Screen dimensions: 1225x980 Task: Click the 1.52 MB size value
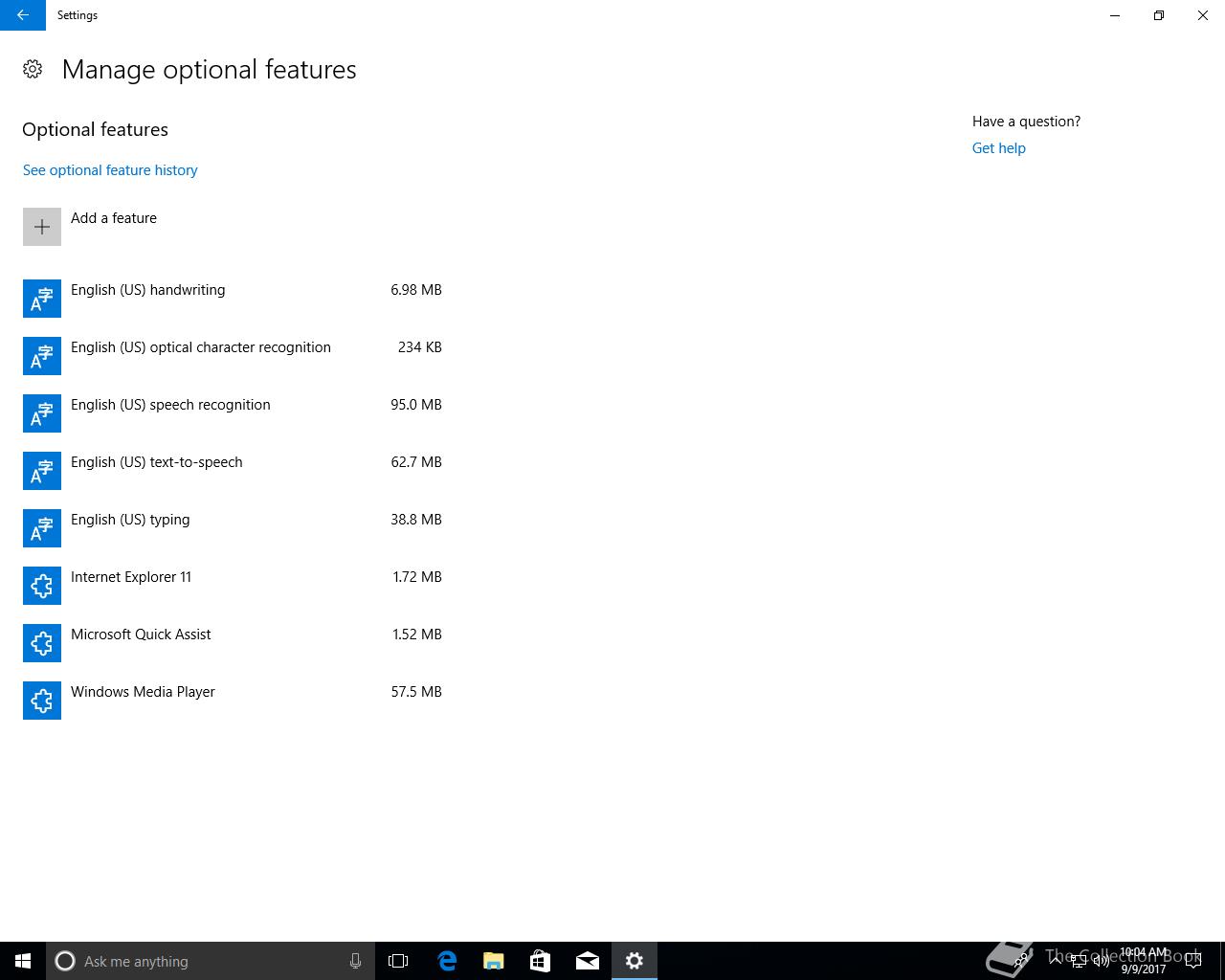tap(417, 635)
